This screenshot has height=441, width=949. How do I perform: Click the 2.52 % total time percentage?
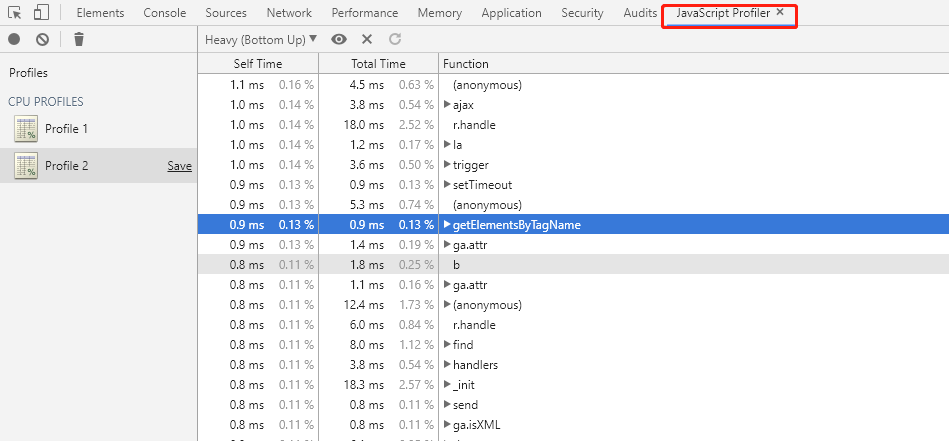[x=416, y=125]
